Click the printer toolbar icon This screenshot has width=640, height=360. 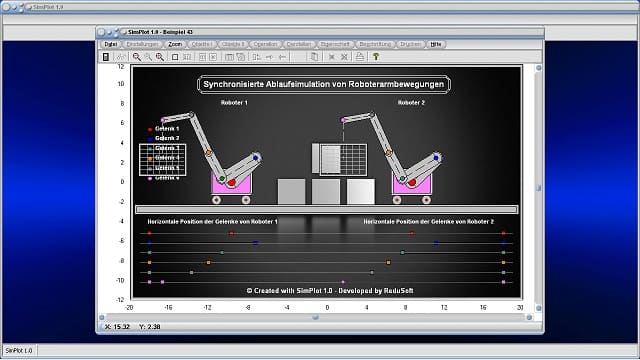[360, 57]
